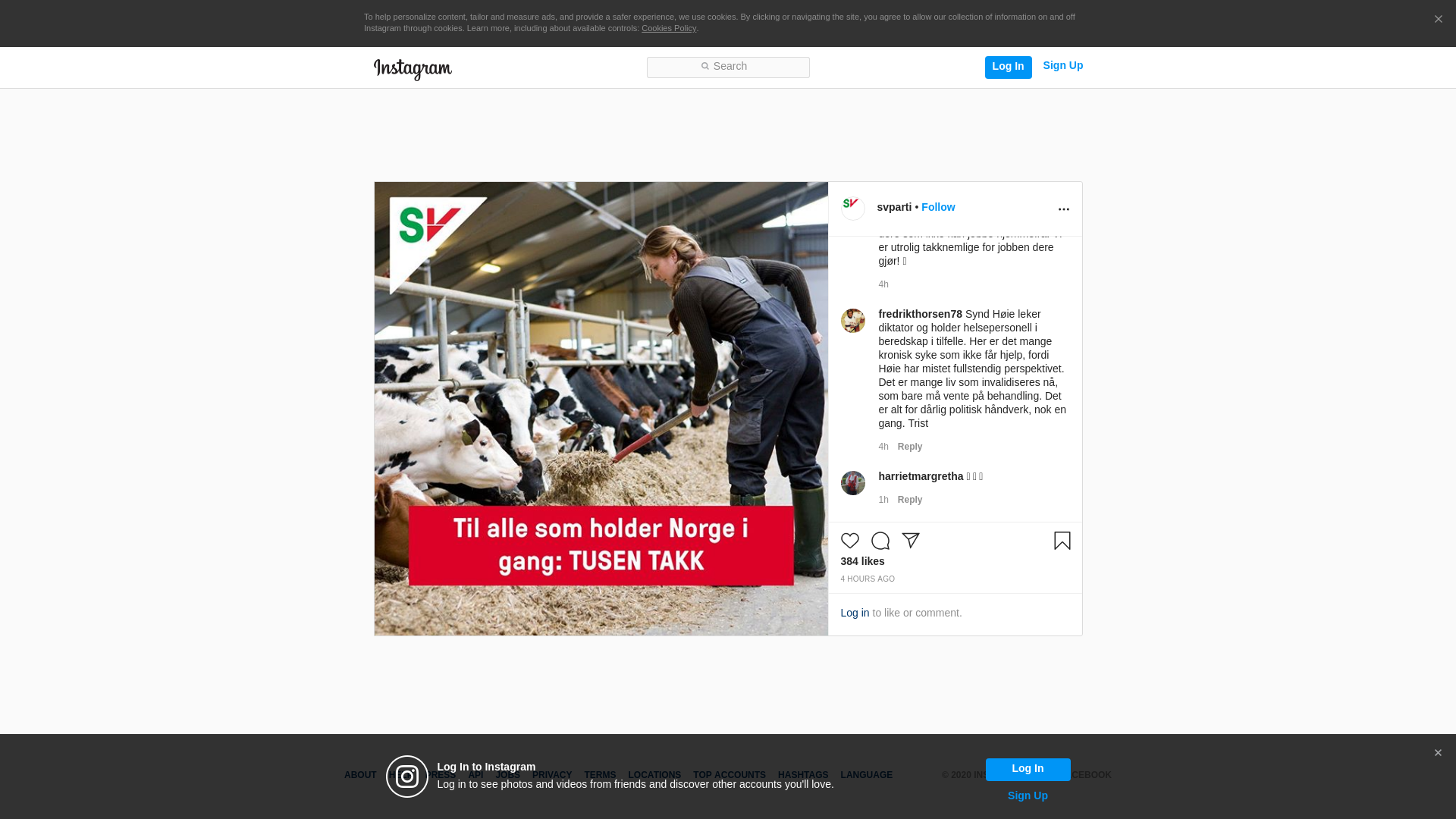Share the post with the paper plane icon
This screenshot has width=1456, height=819.
(x=910, y=541)
